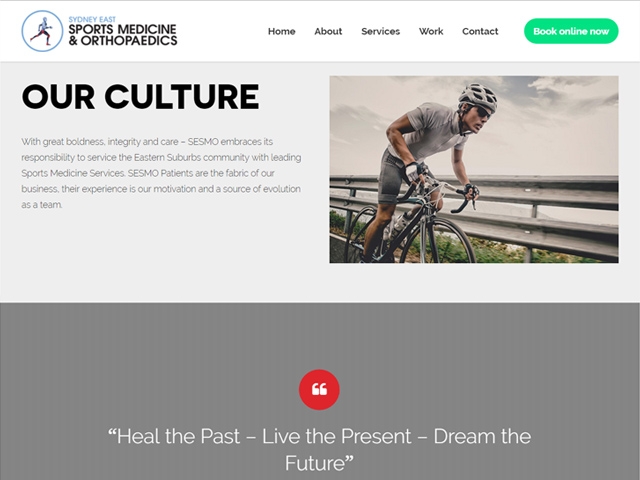This screenshot has width=640, height=480.
Task: Select Work in the navigation bar
Action: pos(431,31)
